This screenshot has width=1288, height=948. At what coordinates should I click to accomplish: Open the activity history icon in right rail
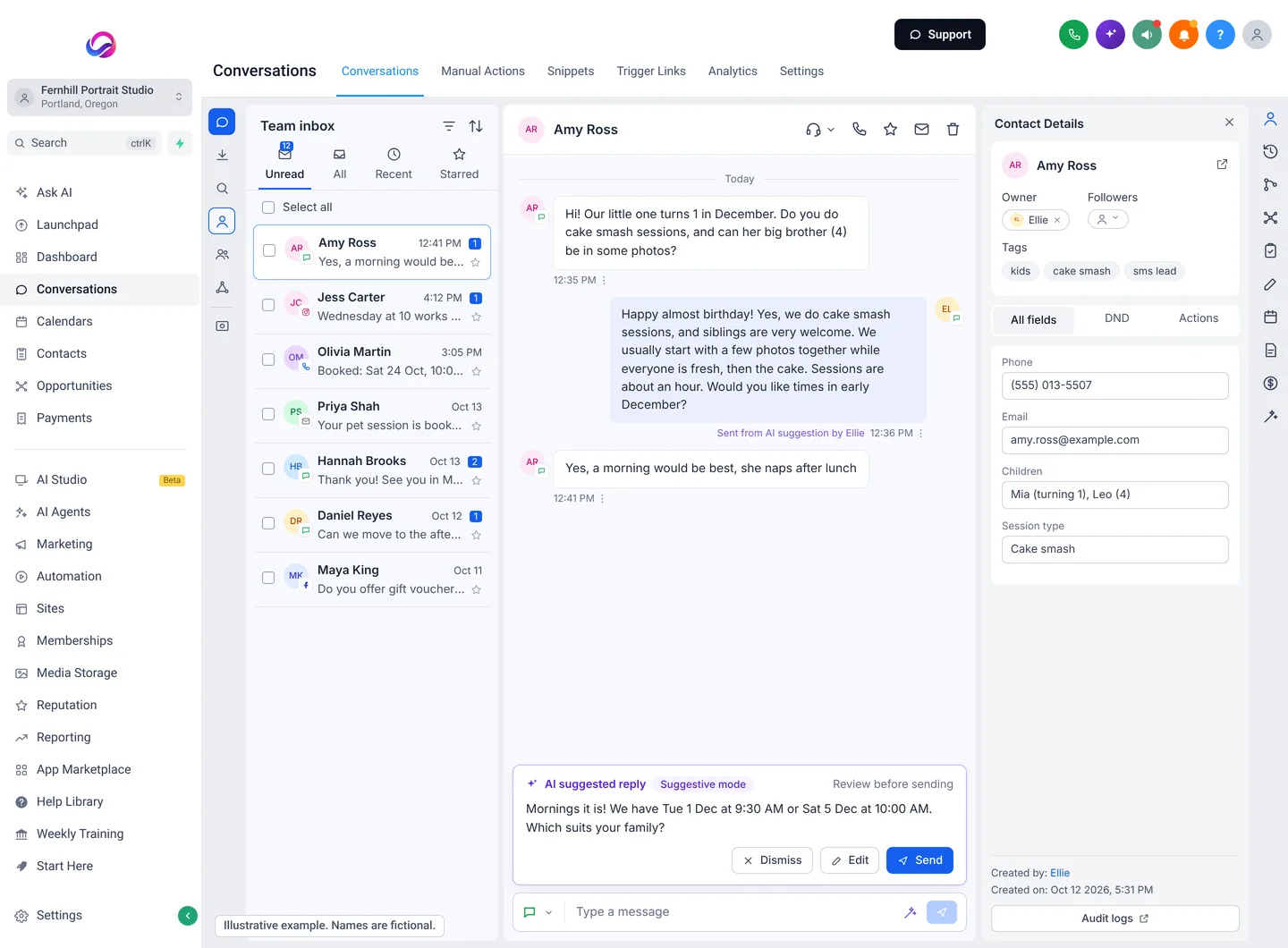1270,151
